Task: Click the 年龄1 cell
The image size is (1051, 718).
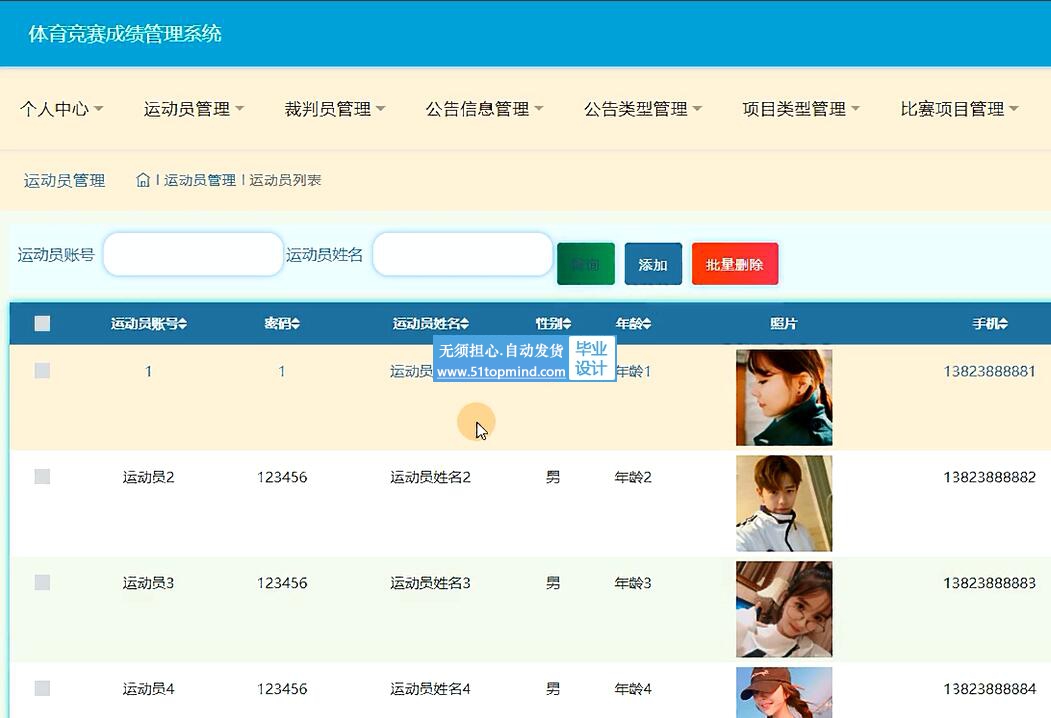Action: (x=633, y=371)
